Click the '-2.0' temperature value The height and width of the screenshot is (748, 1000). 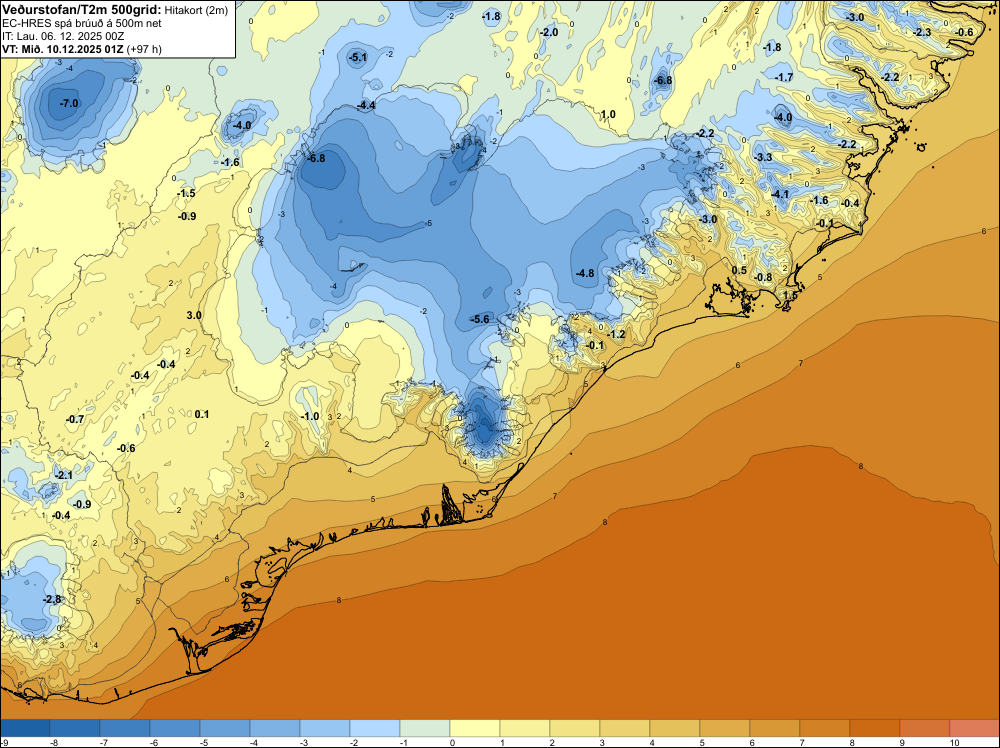click(548, 32)
